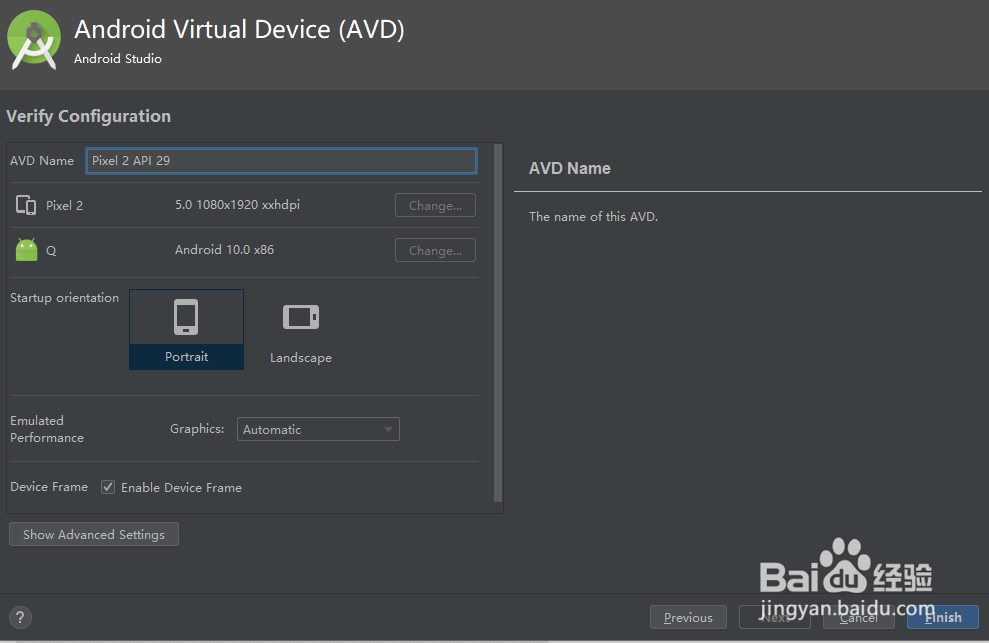Click the 'Verify Configuration' heading

pyautogui.click(x=88, y=116)
